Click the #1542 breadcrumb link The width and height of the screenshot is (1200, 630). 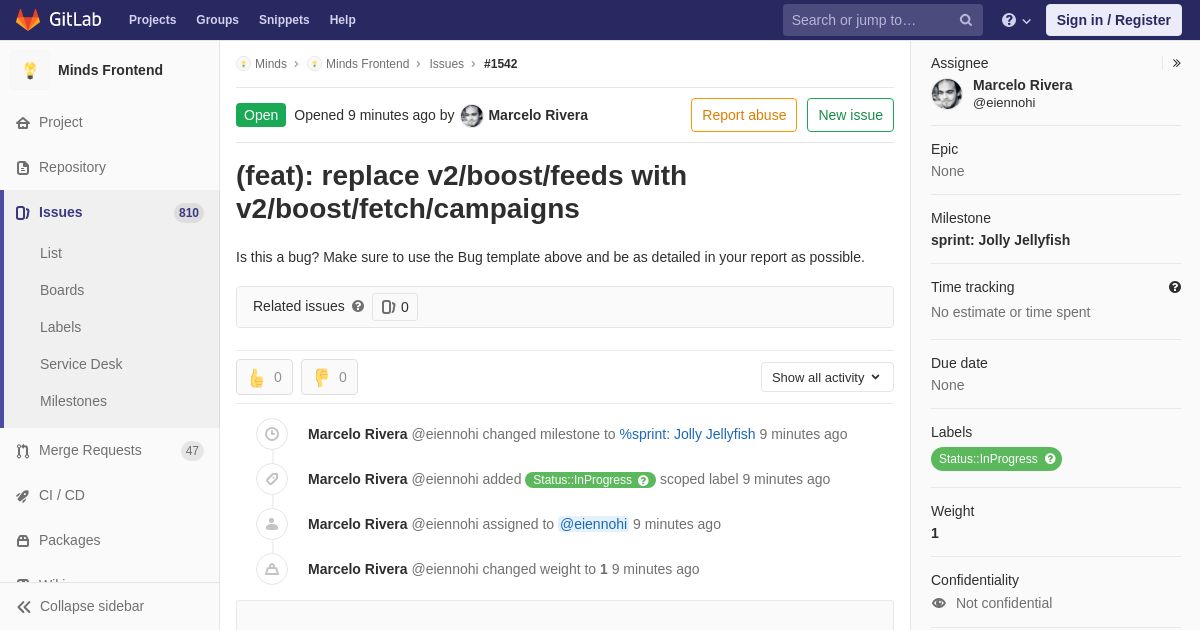[501, 64]
